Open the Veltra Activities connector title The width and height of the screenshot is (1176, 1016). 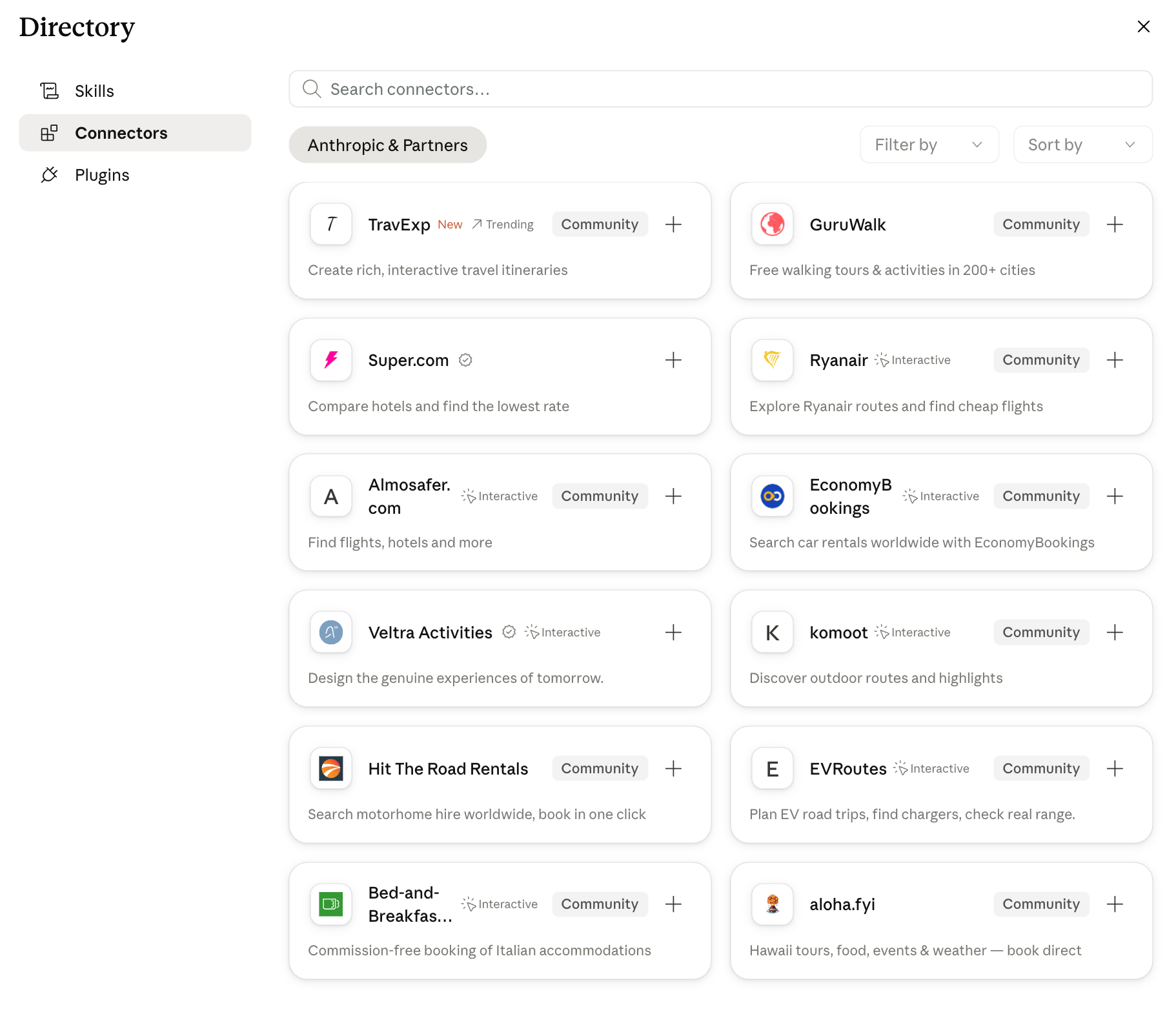(x=431, y=633)
